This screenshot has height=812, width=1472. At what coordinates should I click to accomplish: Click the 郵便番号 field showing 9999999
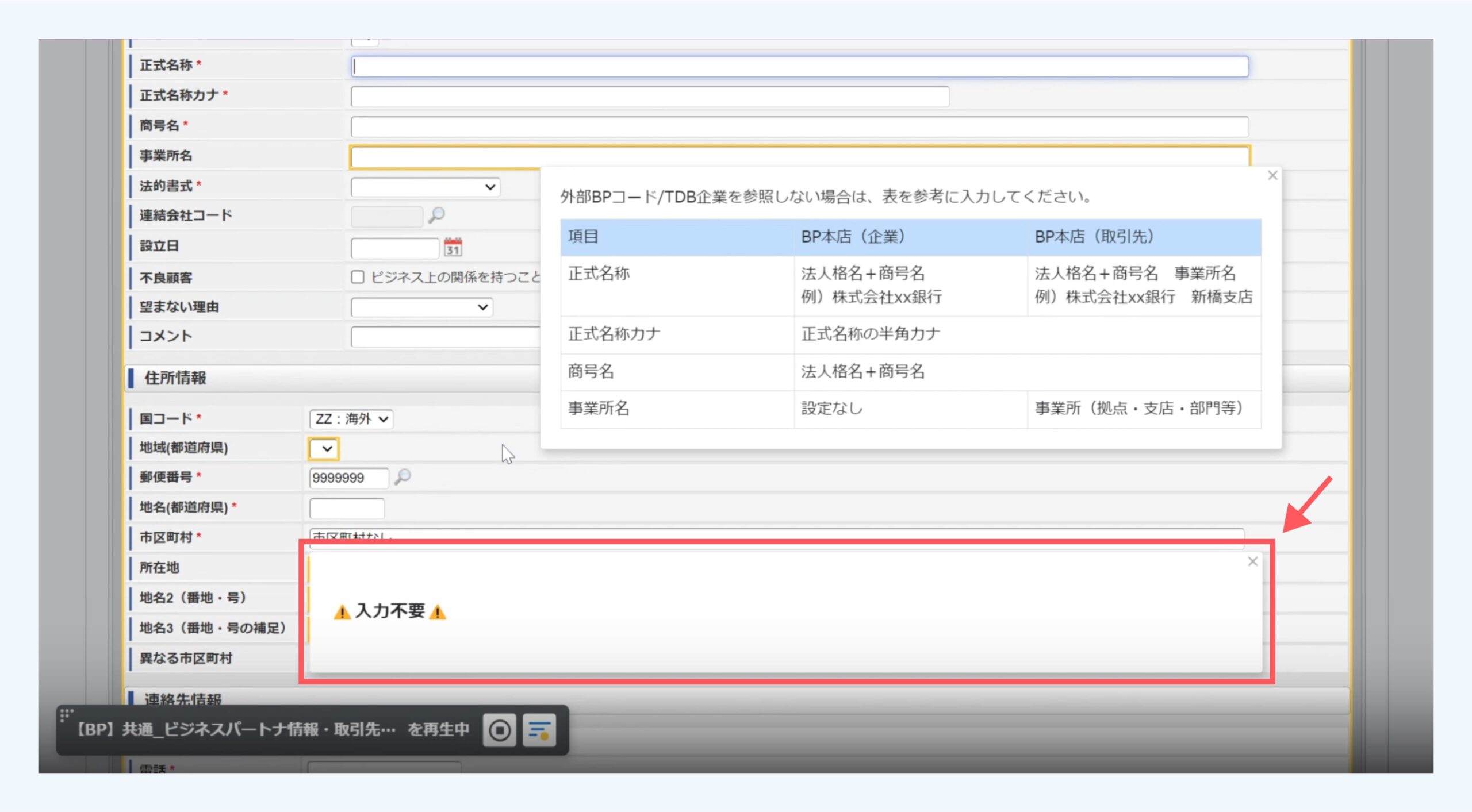[348, 478]
